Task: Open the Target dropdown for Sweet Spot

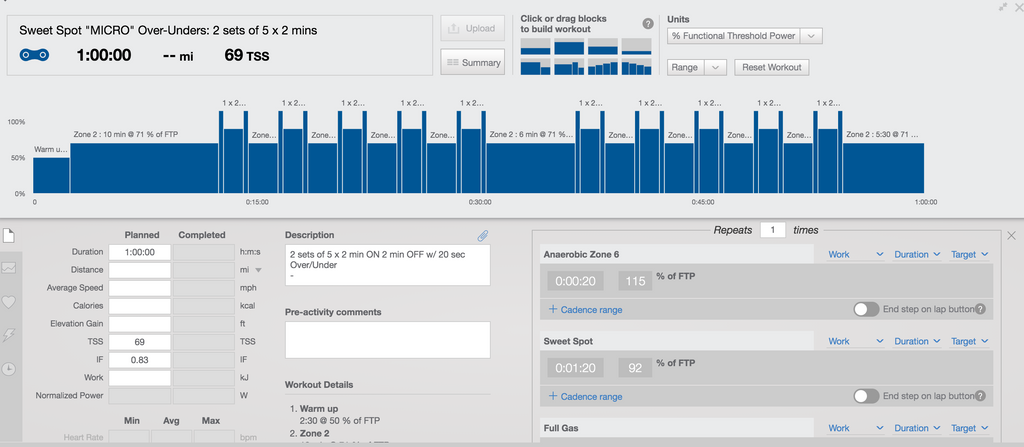Action: pos(970,341)
